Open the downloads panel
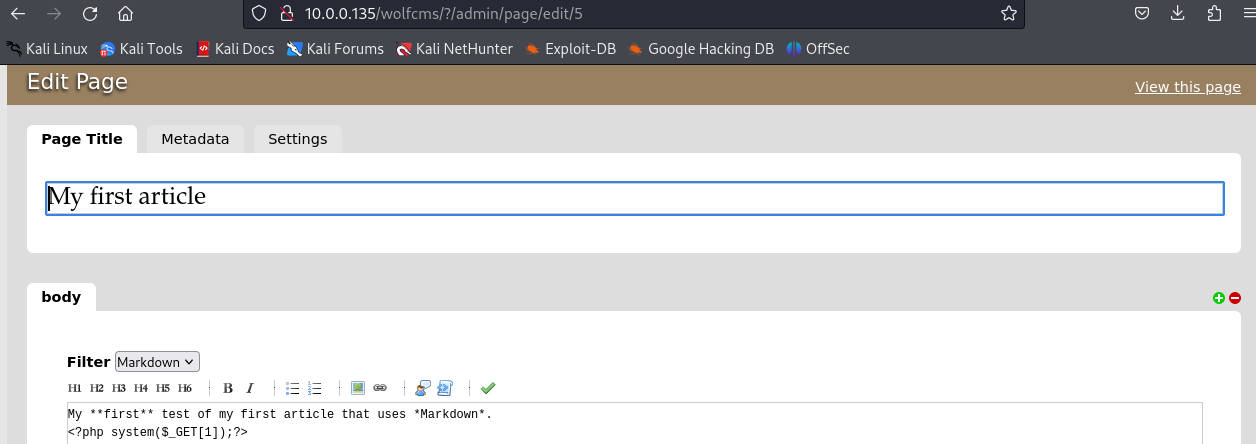 (1178, 14)
